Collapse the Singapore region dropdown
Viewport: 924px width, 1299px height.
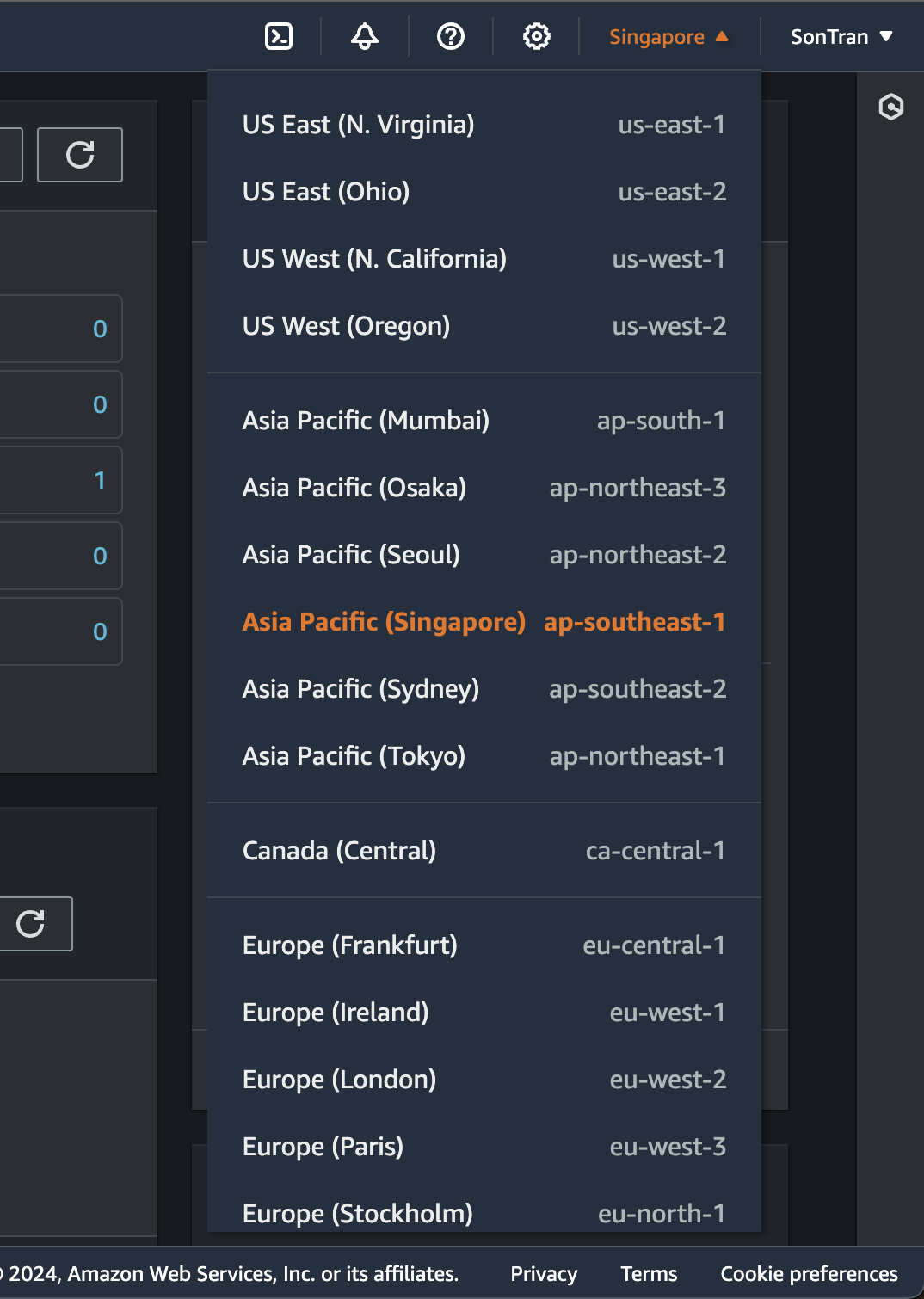click(x=668, y=37)
